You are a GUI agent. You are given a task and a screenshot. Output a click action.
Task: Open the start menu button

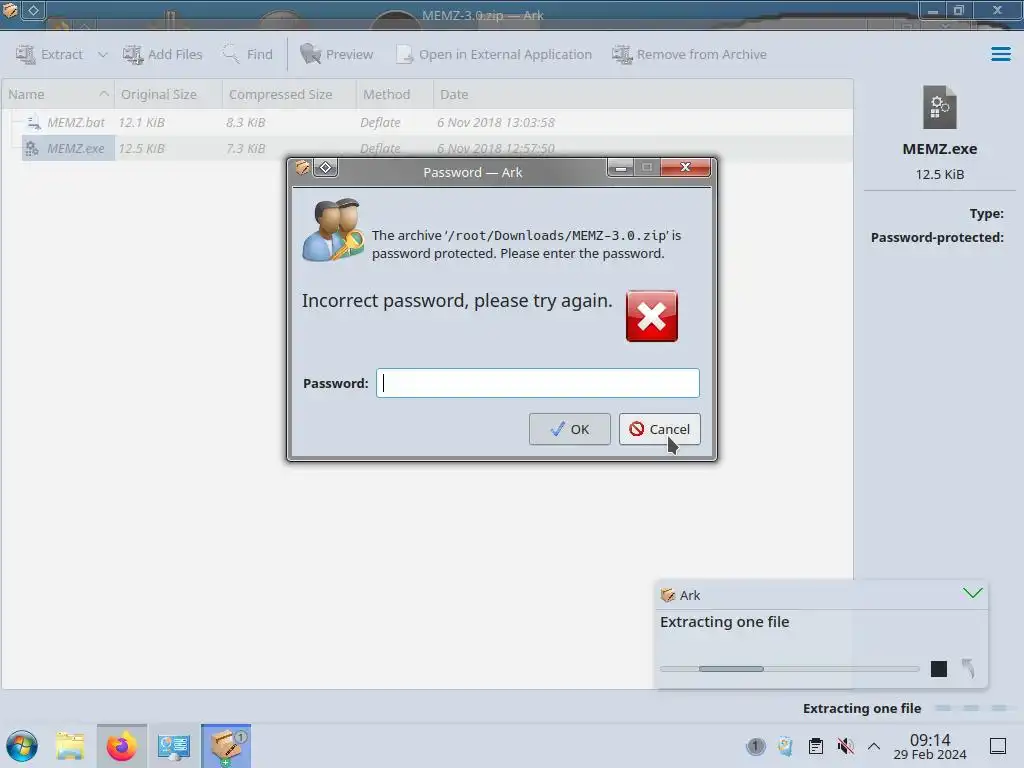coord(22,746)
